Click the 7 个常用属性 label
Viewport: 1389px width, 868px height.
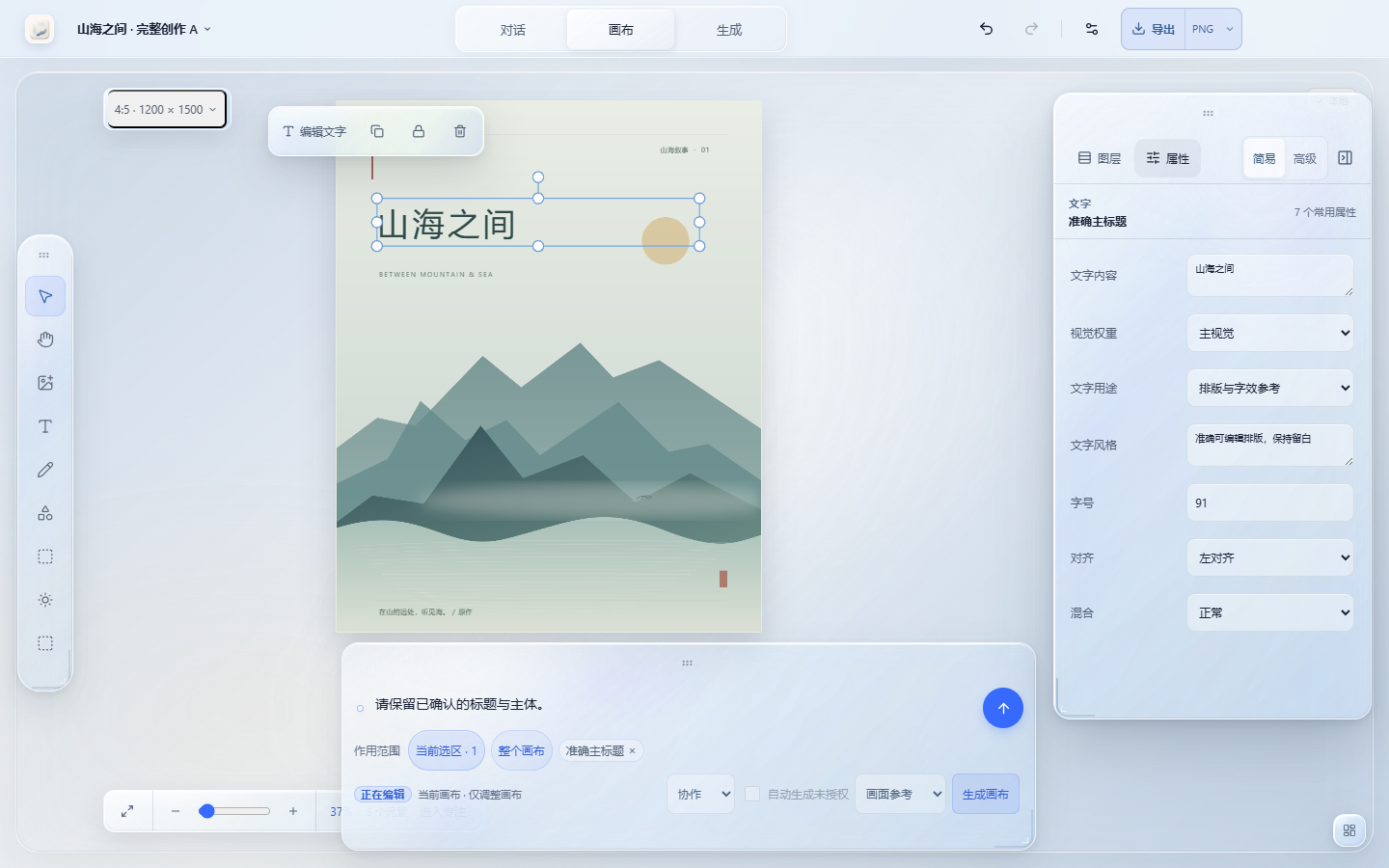1324,212
